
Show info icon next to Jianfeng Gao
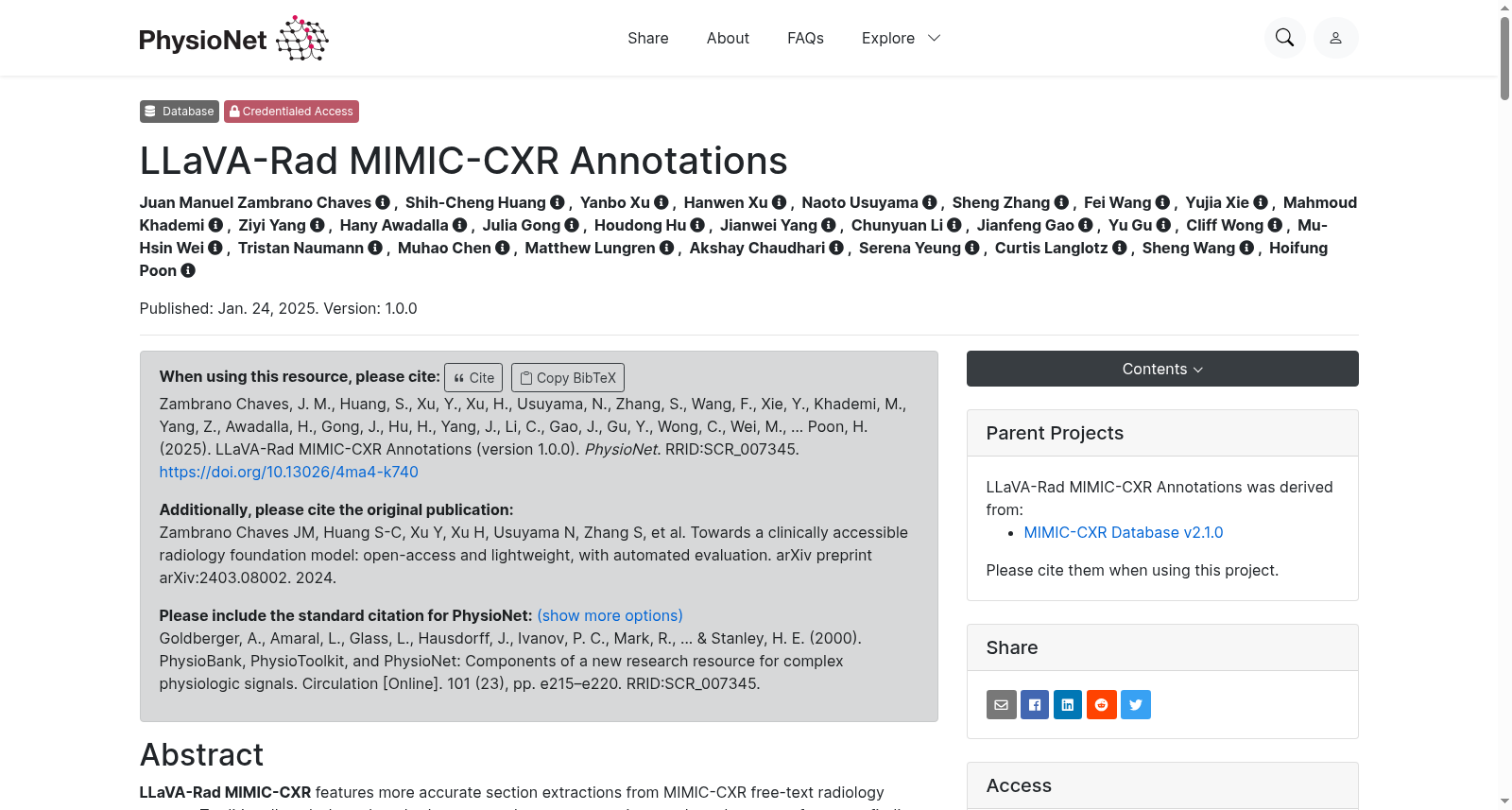(1086, 225)
